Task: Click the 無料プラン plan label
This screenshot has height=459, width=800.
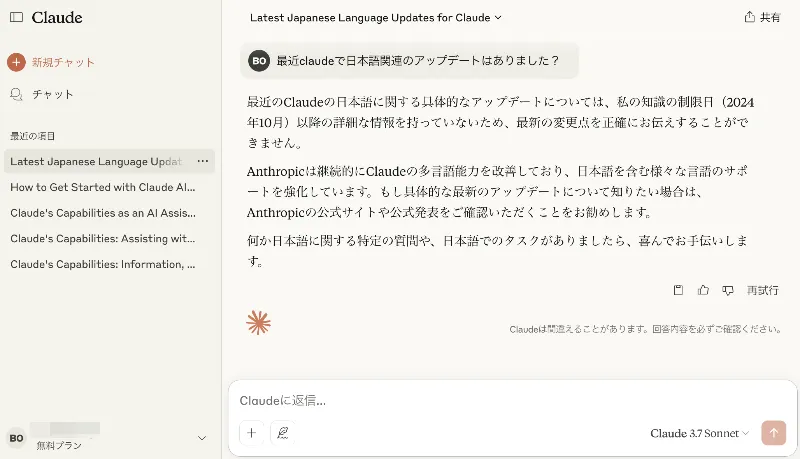Action: (x=59, y=445)
